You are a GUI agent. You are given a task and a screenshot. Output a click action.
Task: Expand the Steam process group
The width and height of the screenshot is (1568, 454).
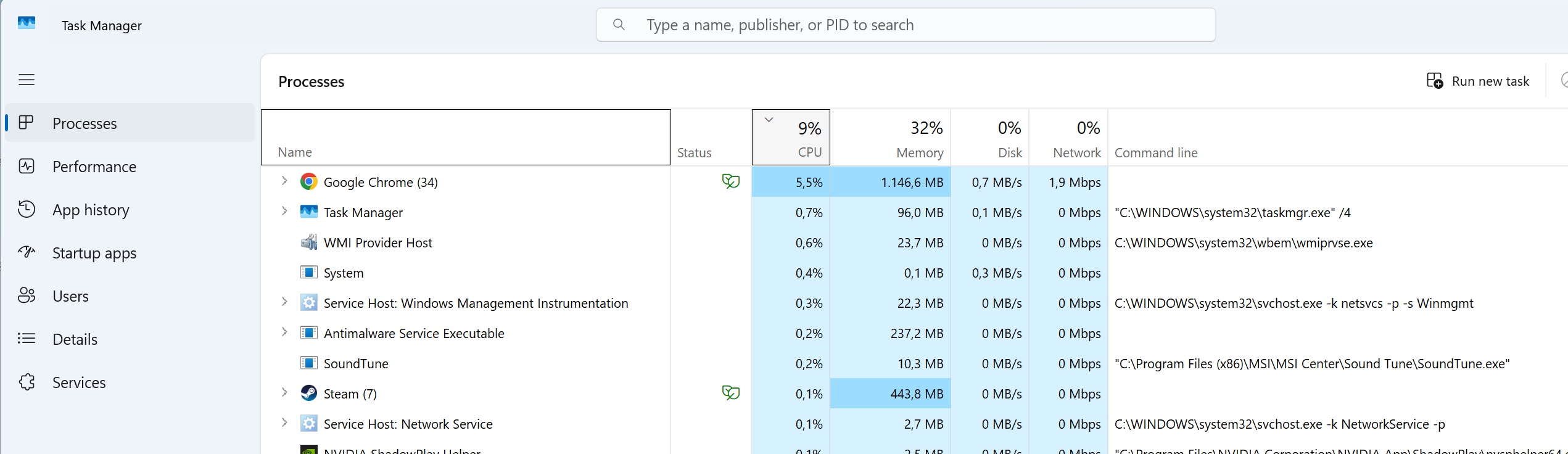click(x=284, y=392)
